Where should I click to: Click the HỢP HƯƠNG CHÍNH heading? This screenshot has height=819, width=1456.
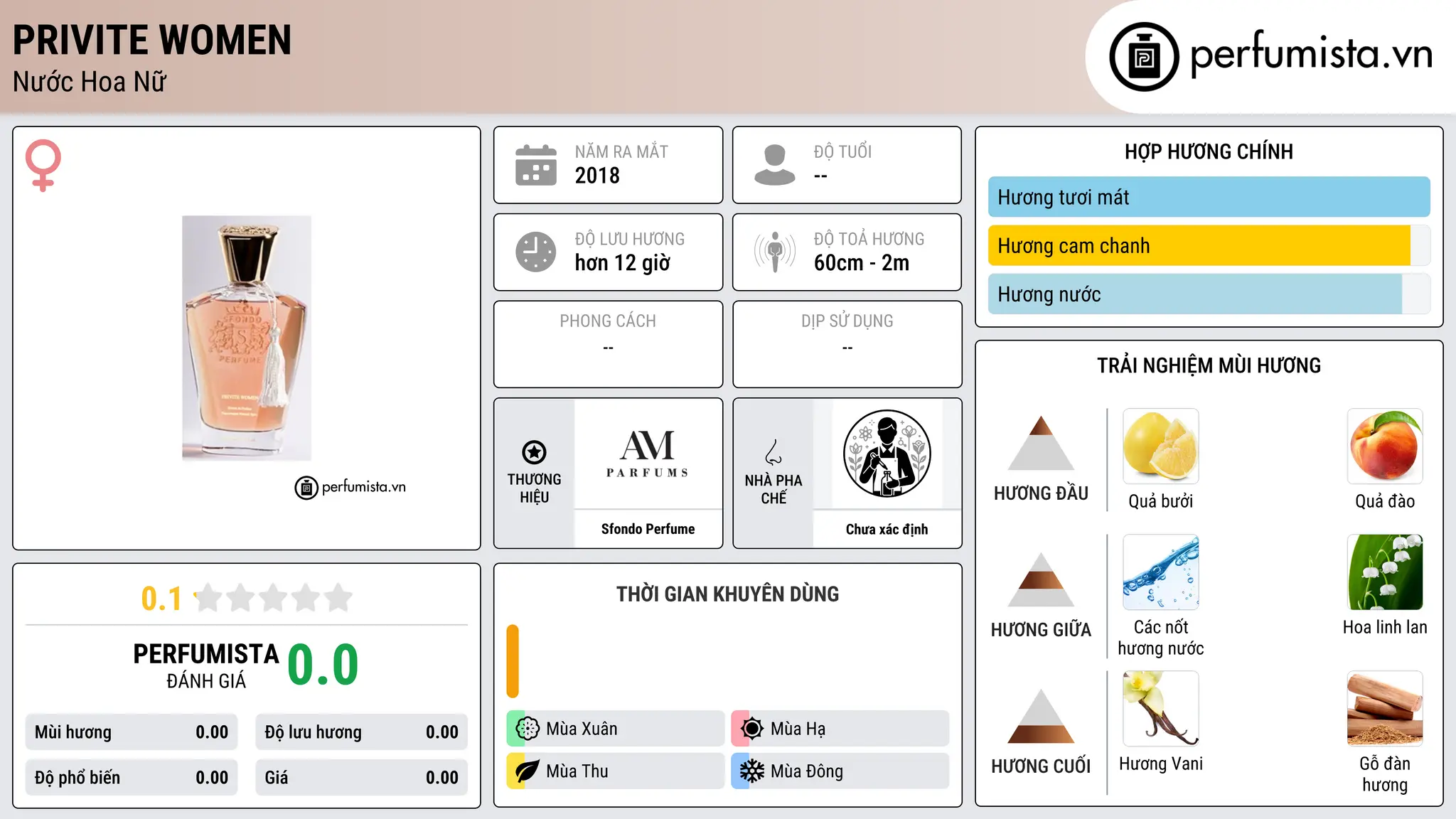(1209, 151)
